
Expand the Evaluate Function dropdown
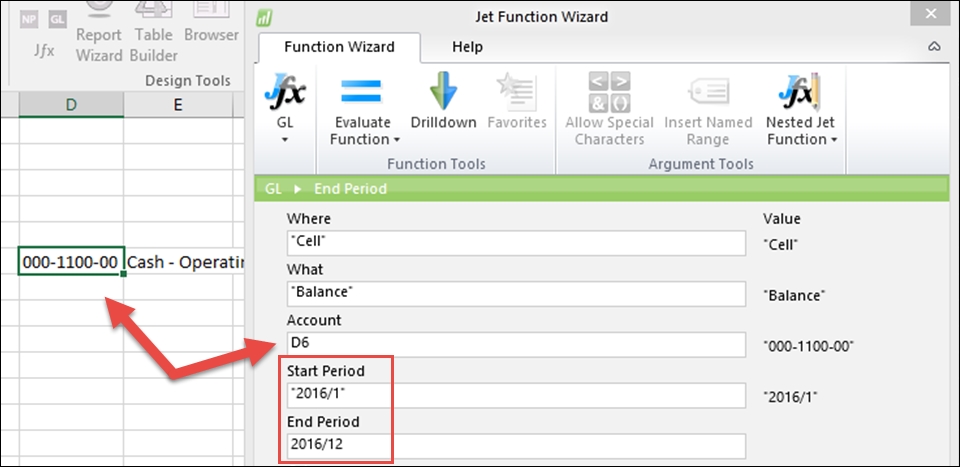pos(397,140)
